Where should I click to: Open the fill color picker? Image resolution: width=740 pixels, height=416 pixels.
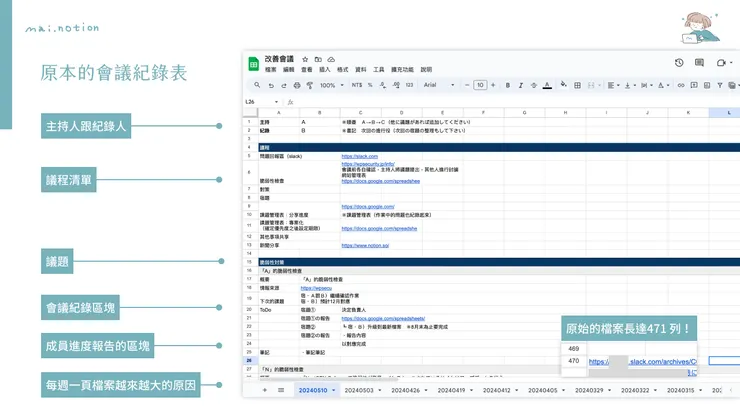point(563,85)
